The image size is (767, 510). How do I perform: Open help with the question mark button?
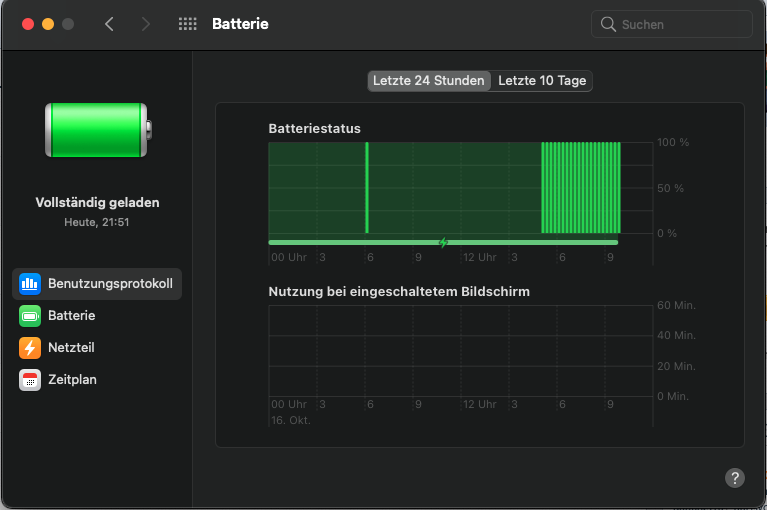click(x=734, y=478)
